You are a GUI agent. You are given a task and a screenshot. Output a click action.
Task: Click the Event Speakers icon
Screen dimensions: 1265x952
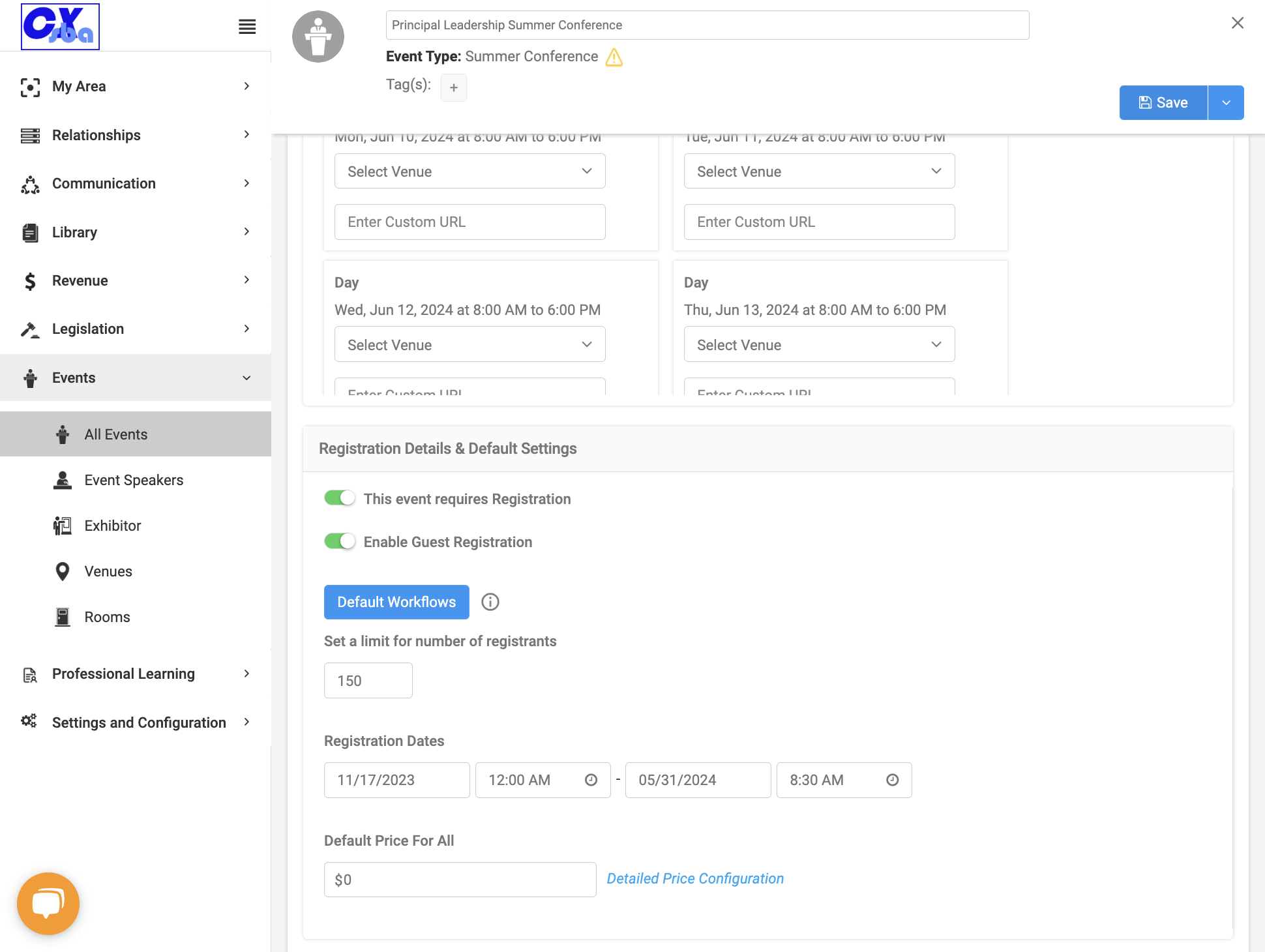[x=63, y=480]
